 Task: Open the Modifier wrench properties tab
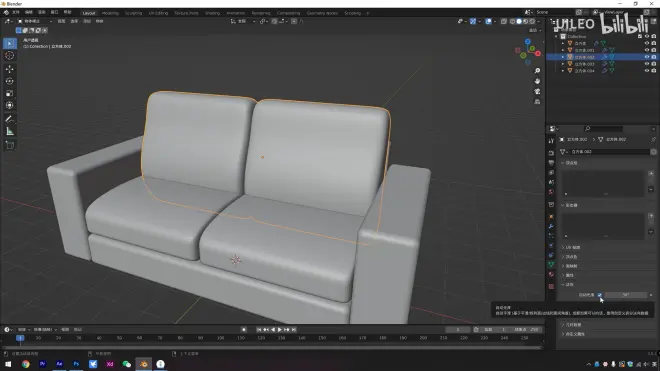(x=551, y=226)
